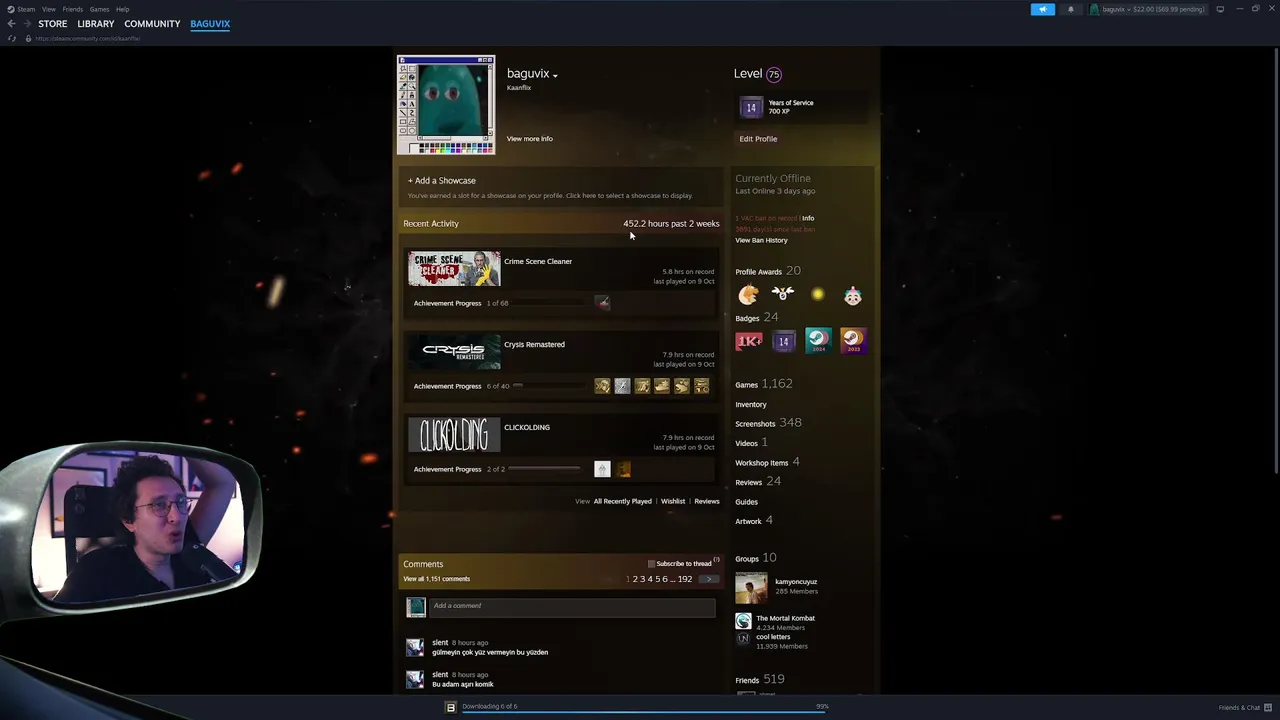Open the blue announcements megaphone button
Viewport: 1280px width, 720px height.
[x=1042, y=9]
